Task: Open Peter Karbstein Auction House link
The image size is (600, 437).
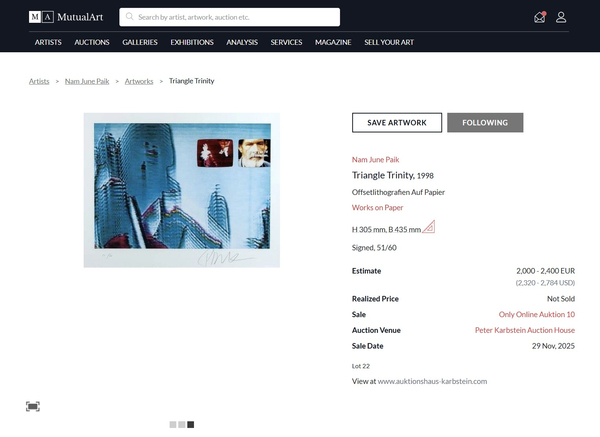Action: 524,330
